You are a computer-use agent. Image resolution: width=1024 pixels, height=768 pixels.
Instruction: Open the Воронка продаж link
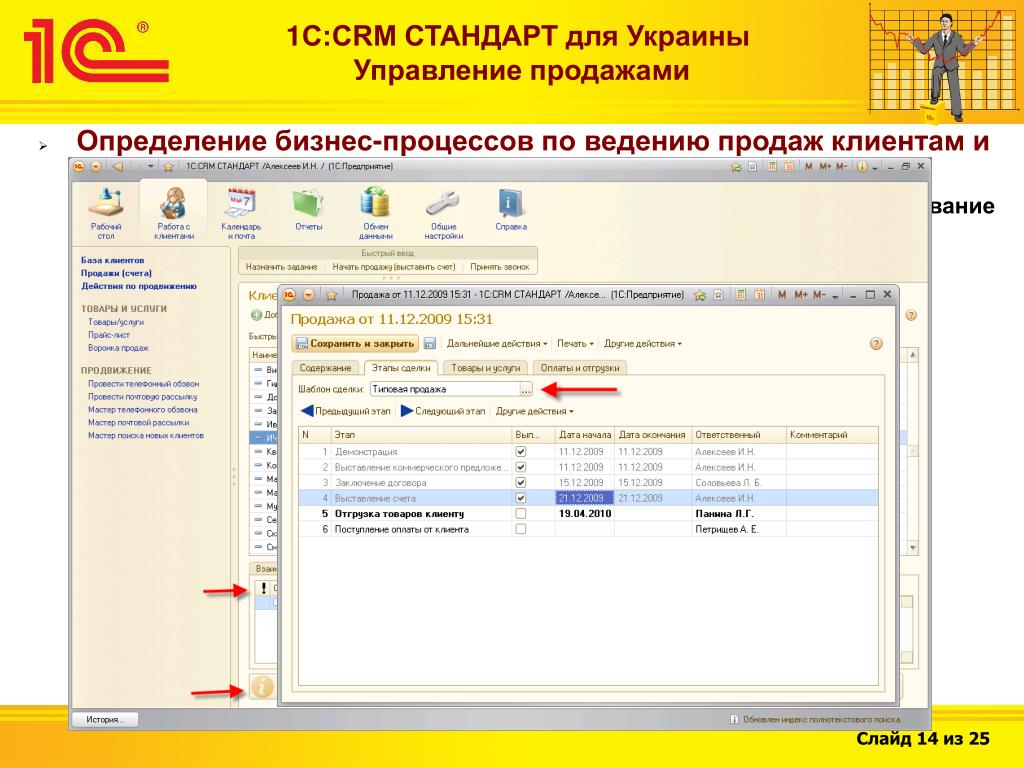tap(118, 348)
